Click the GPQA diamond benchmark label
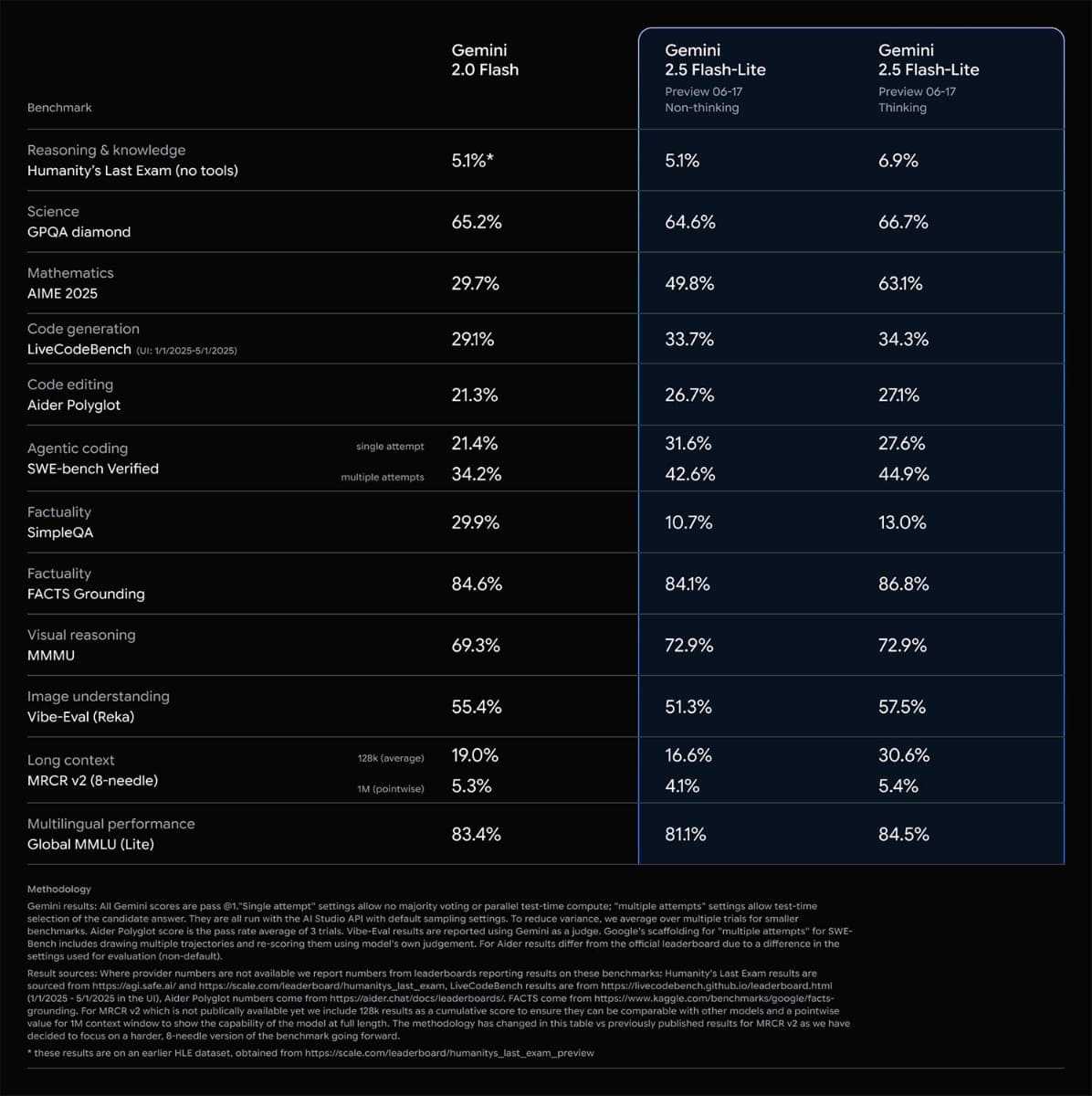The height and width of the screenshot is (1096, 1092). point(79,232)
